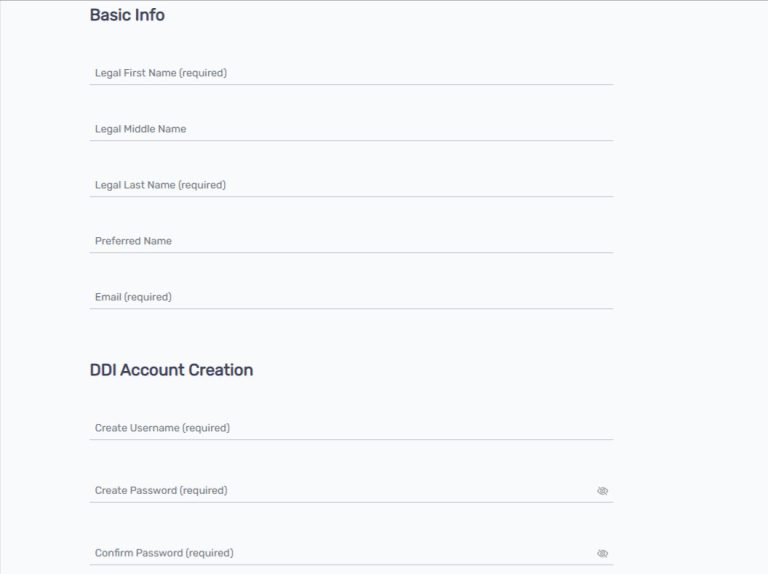Activate the last name entry line
Image resolution: width=768 pixels, height=574 pixels.
pos(350,185)
